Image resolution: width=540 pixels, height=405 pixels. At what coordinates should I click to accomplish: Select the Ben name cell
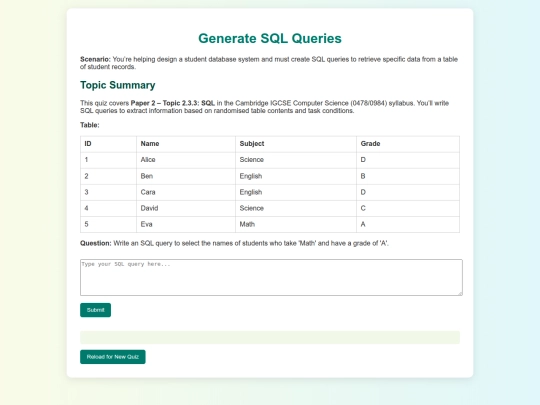tap(186, 176)
